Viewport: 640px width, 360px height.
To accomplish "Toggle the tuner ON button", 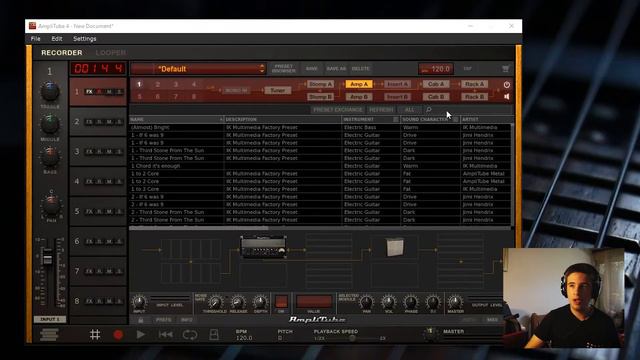I will pos(281,302).
